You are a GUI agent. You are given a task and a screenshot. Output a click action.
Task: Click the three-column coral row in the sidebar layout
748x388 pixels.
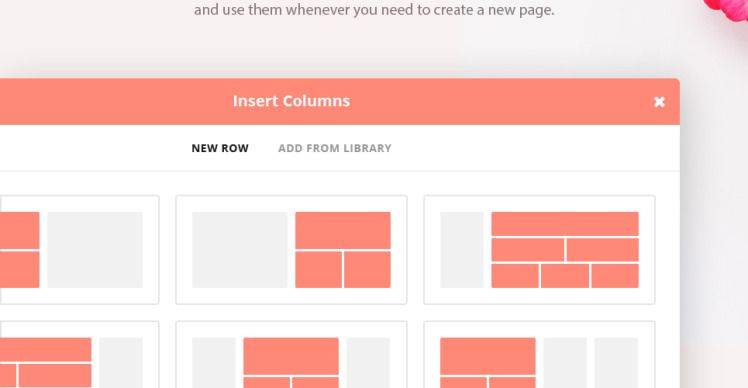pyautogui.click(x=565, y=276)
